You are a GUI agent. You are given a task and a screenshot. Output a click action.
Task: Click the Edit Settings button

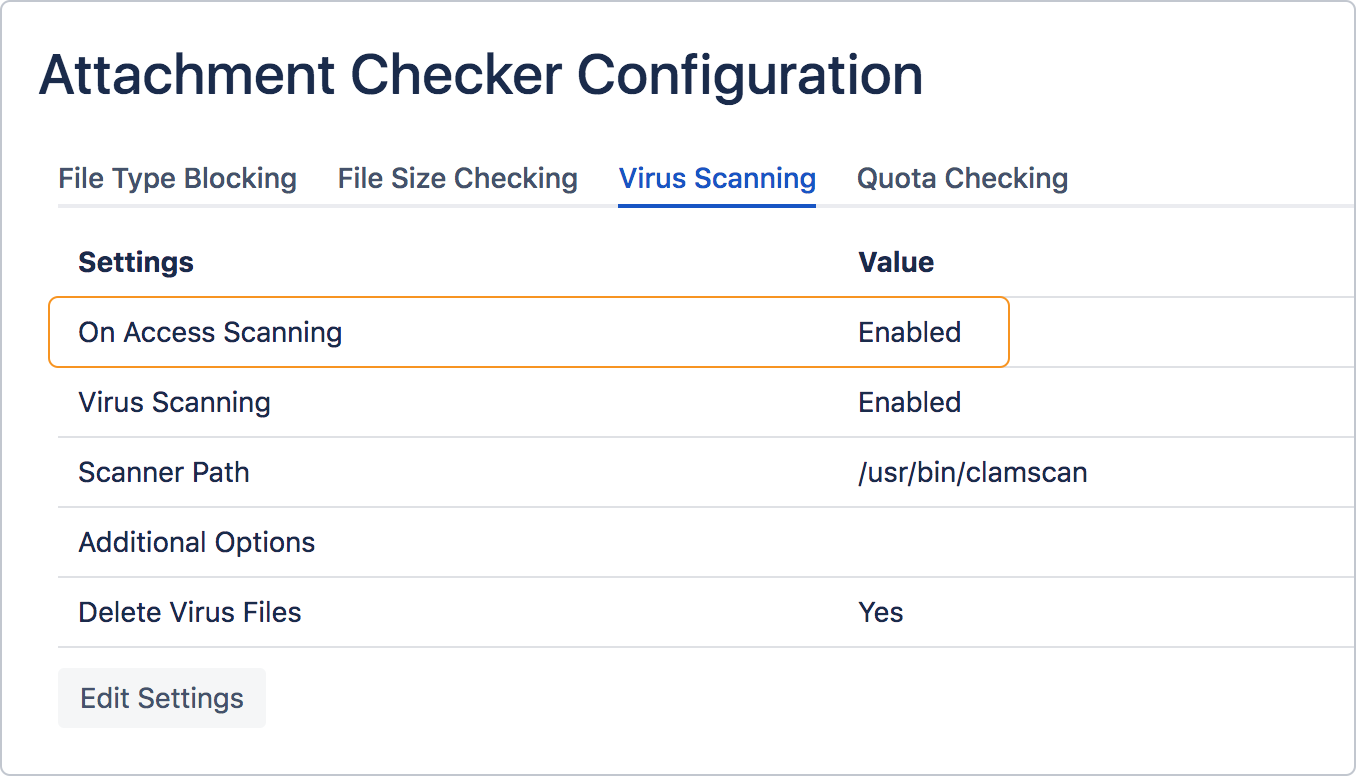coord(161,697)
